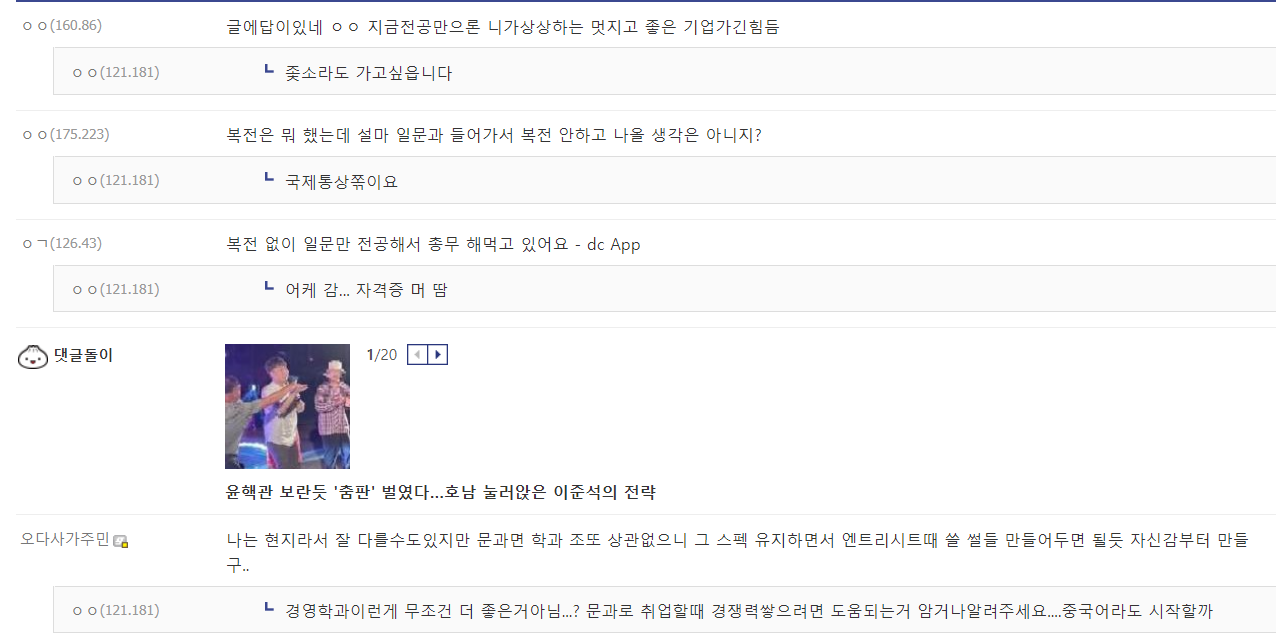
Task: Open headline 윤핵관 보란듯 '춤판' 벌였다 article
Action: 441,492
